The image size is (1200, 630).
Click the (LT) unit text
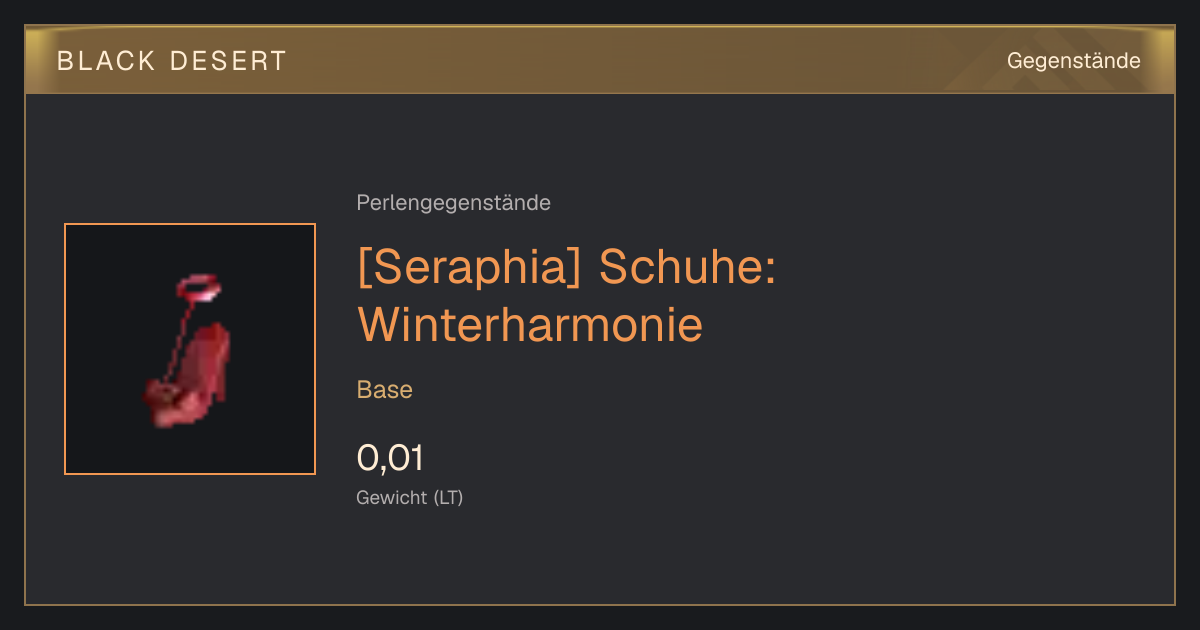(448, 497)
